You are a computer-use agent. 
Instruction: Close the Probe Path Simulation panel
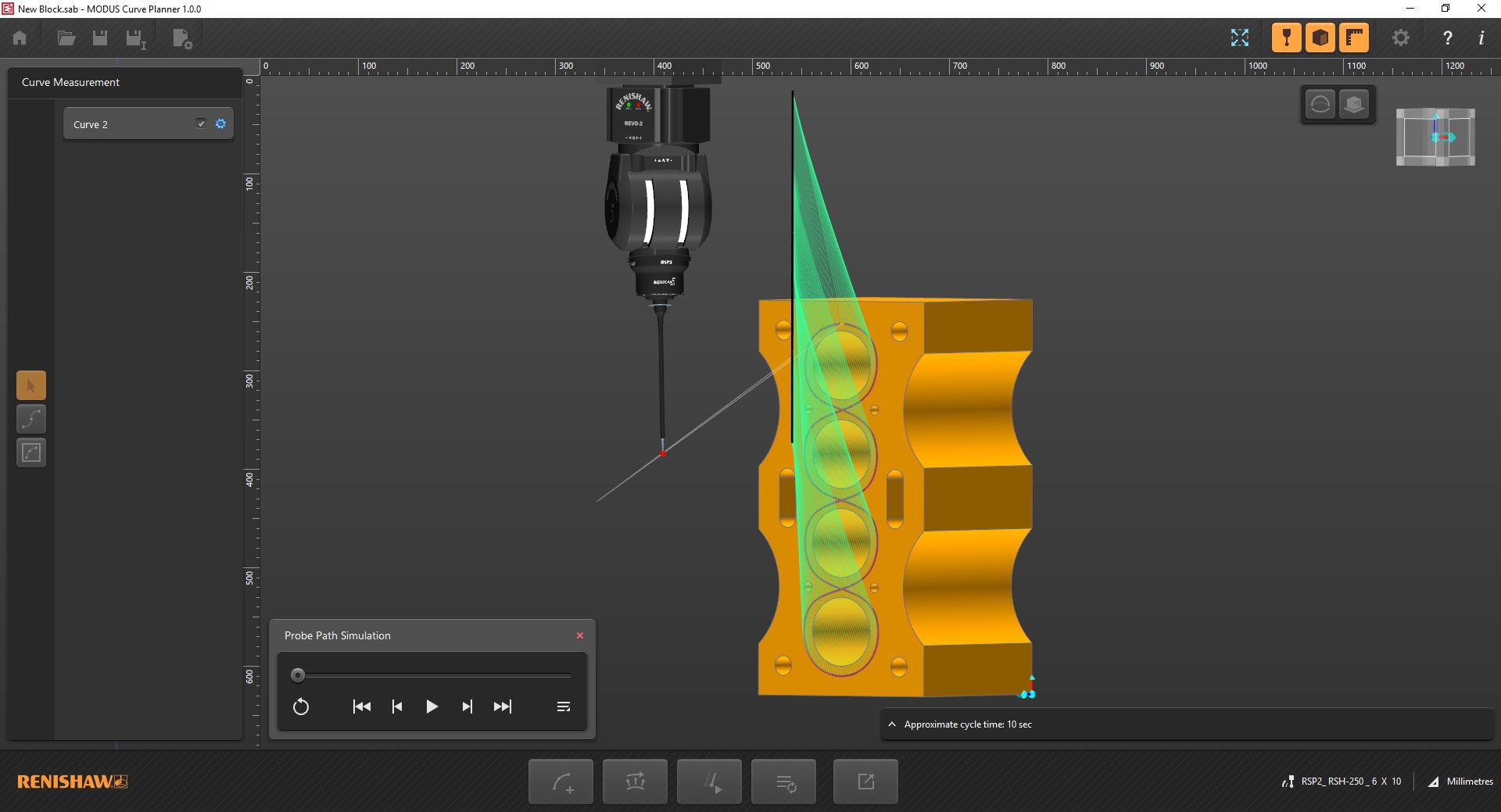580,635
